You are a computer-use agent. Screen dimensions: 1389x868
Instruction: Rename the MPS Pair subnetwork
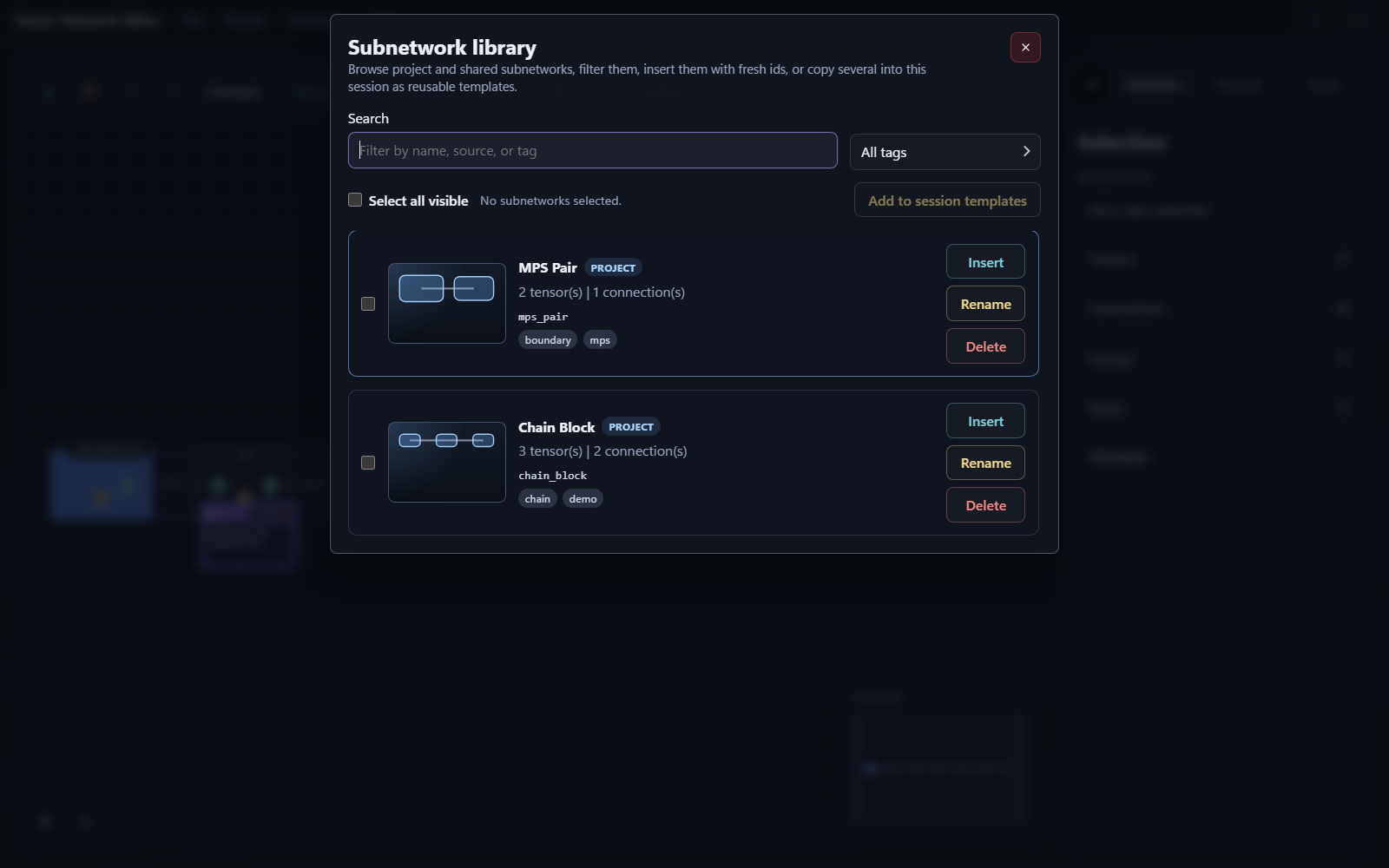[985, 304]
